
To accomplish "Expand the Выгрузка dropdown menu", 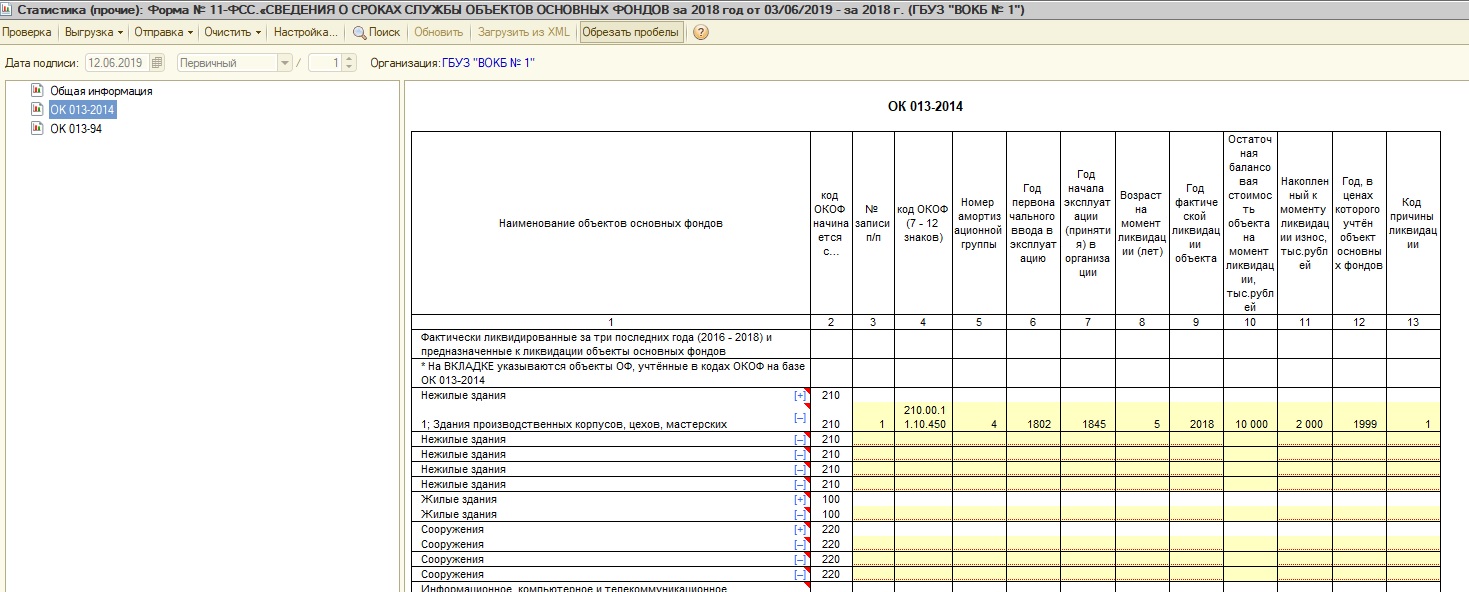I will pyautogui.click(x=93, y=32).
